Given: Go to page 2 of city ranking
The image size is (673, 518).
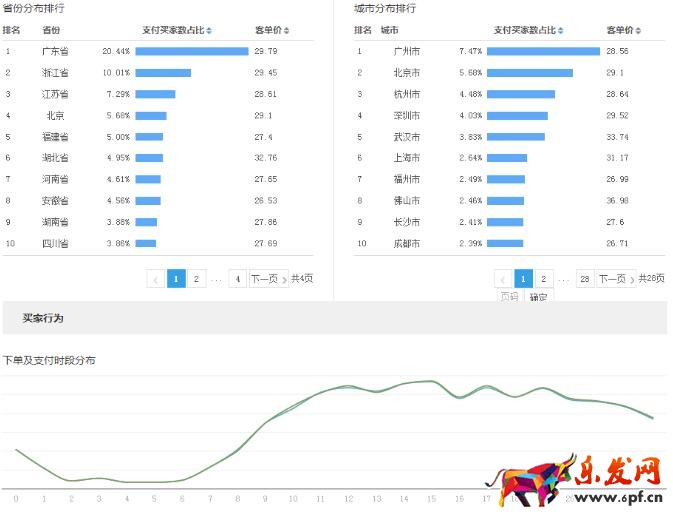Looking at the screenshot, I should coord(543,279).
